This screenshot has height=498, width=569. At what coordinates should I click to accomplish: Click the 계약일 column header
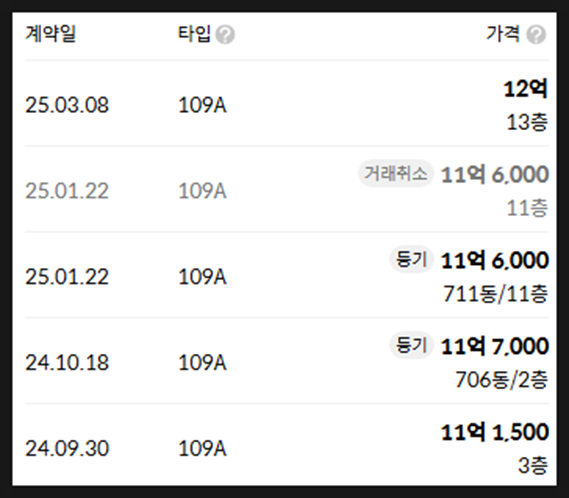pyautogui.click(x=50, y=34)
